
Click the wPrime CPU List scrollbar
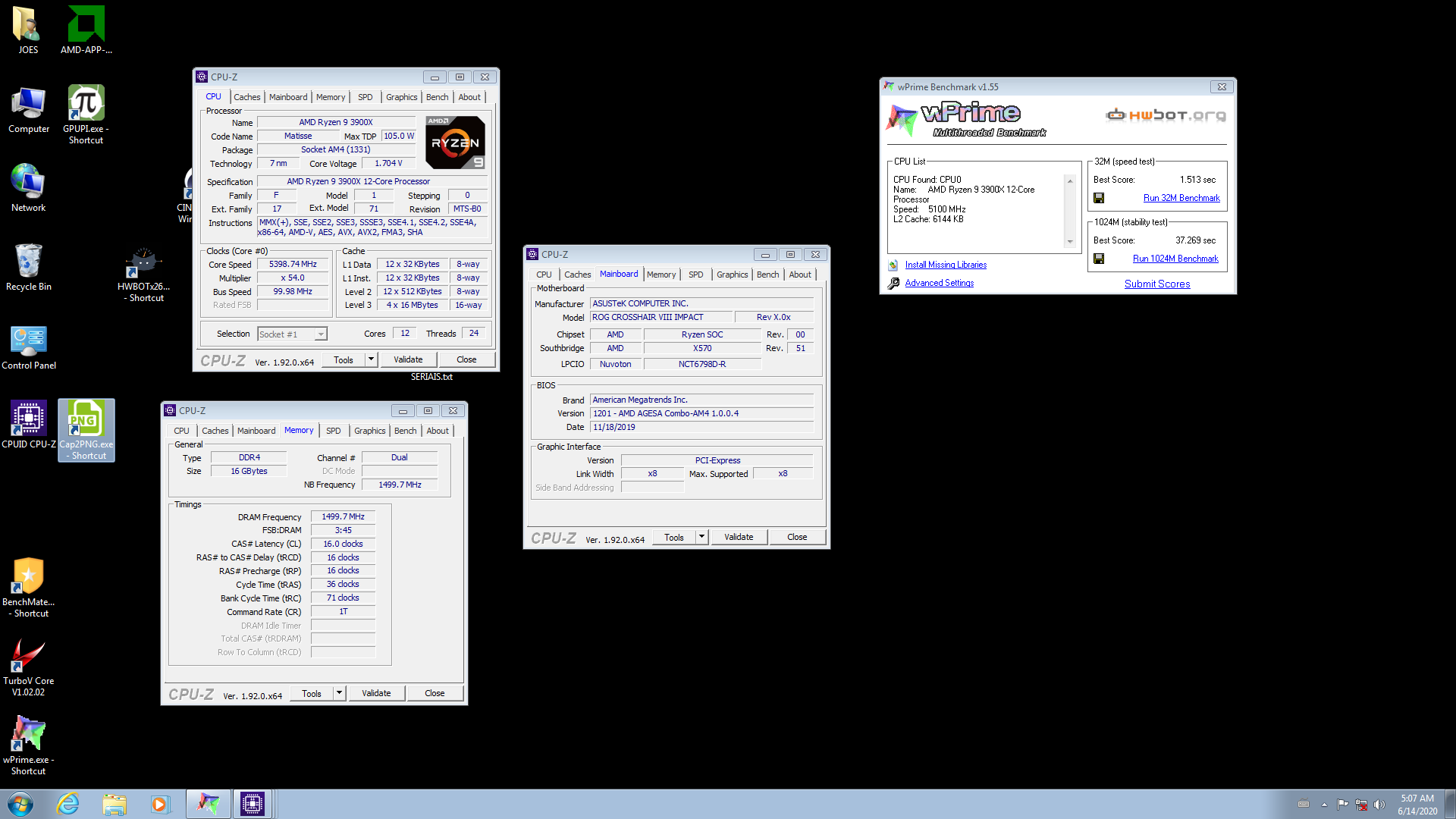[x=1070, y=211]
